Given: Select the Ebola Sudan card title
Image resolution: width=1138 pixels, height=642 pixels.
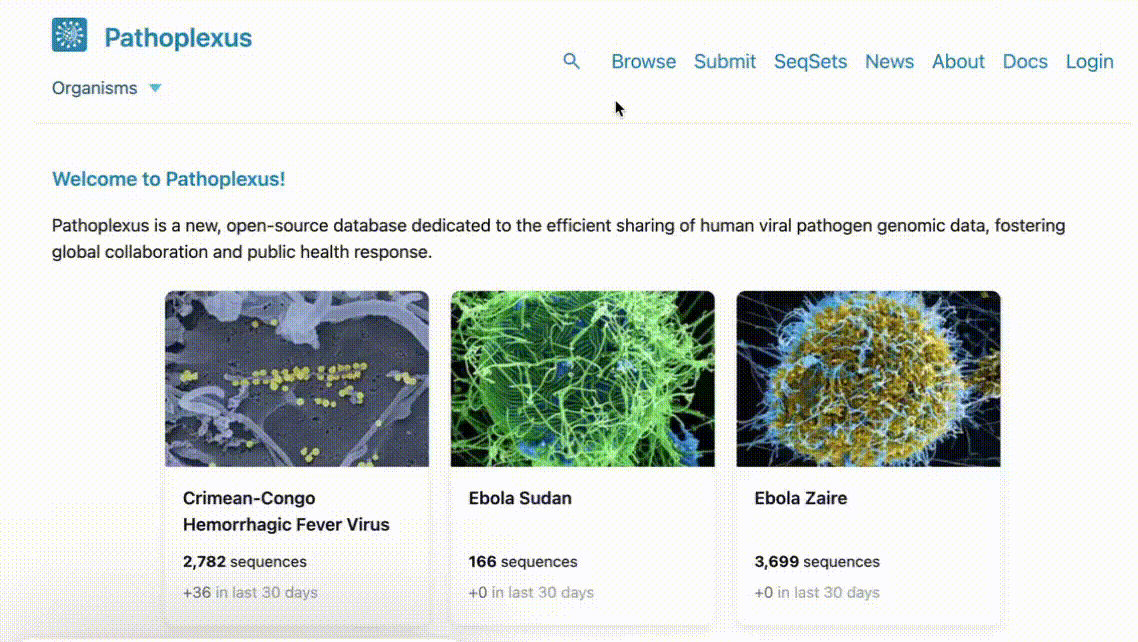Looking at the screenshot, I should coord(520,498).
